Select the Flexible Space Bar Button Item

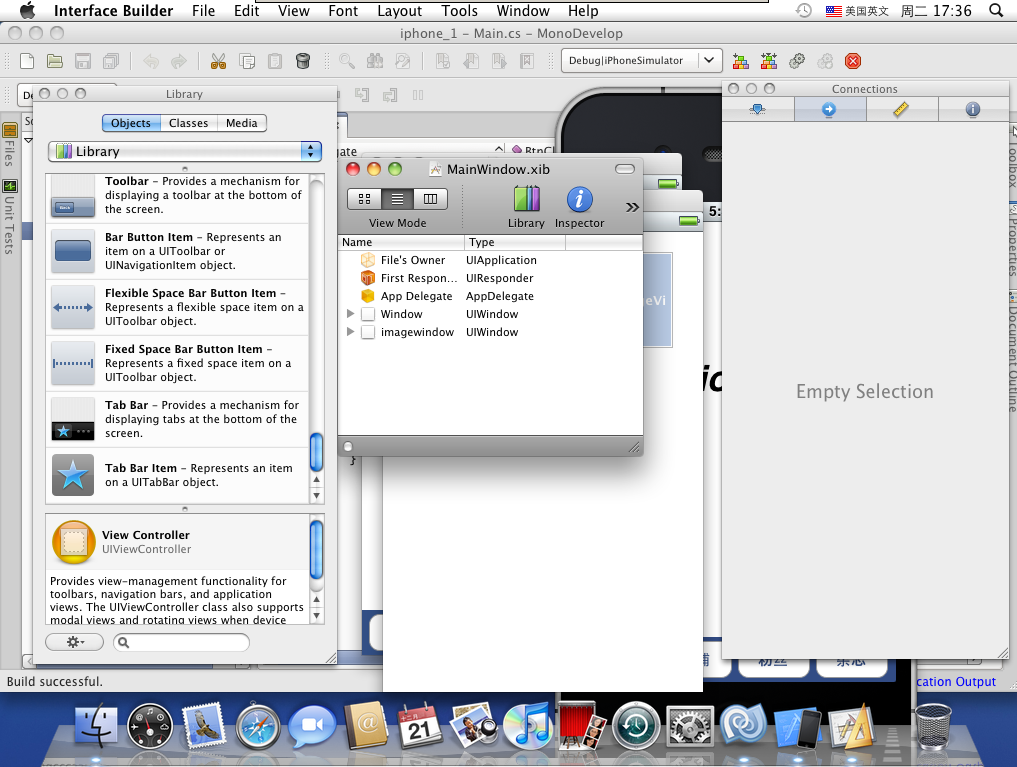[x=177, y=307]
